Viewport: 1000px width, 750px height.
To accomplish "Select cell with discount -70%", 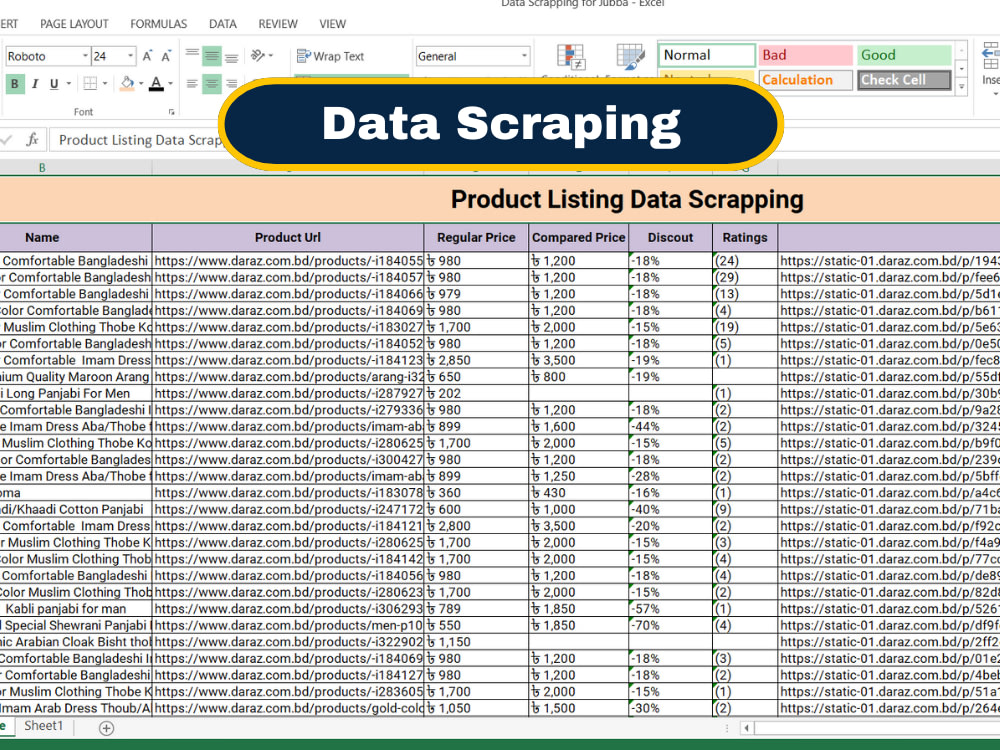I will point(670,626).
